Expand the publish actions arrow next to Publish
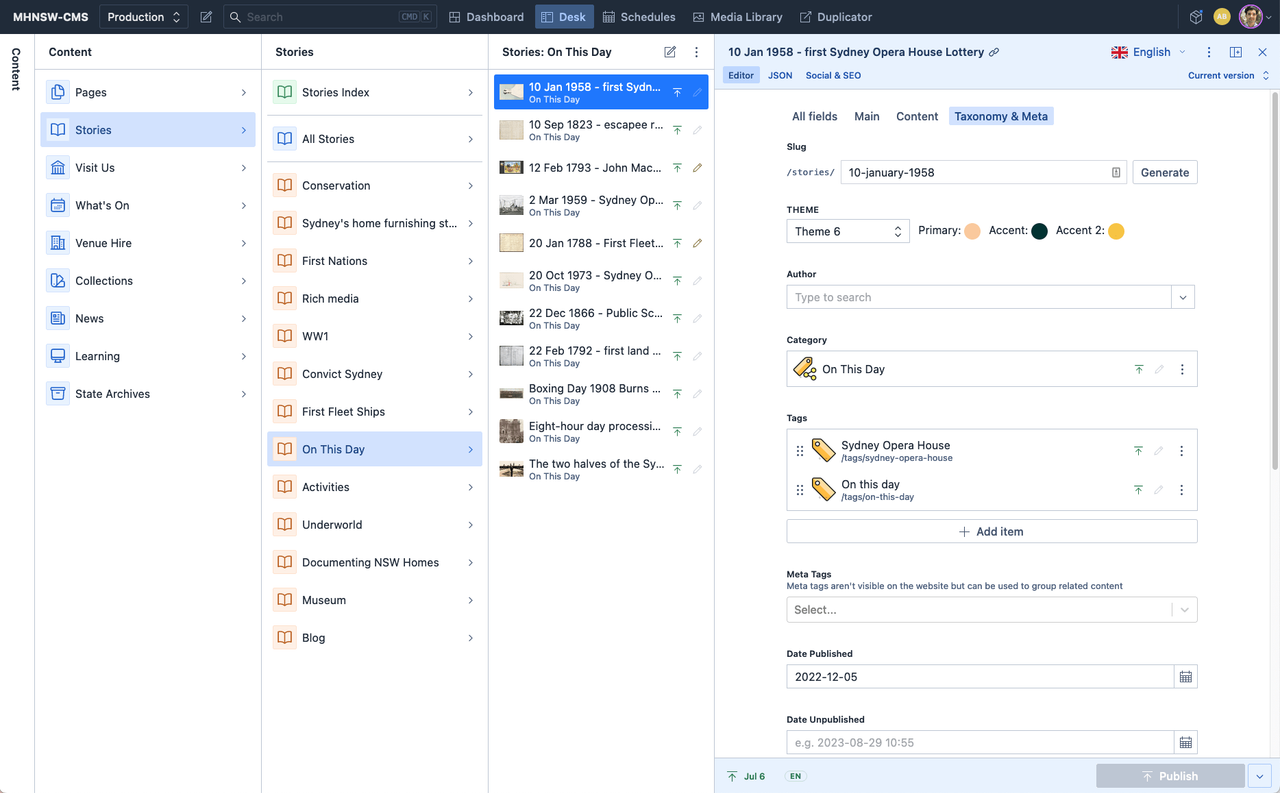The height and width of the screenshot is (793, 1280). point(1260,776)
